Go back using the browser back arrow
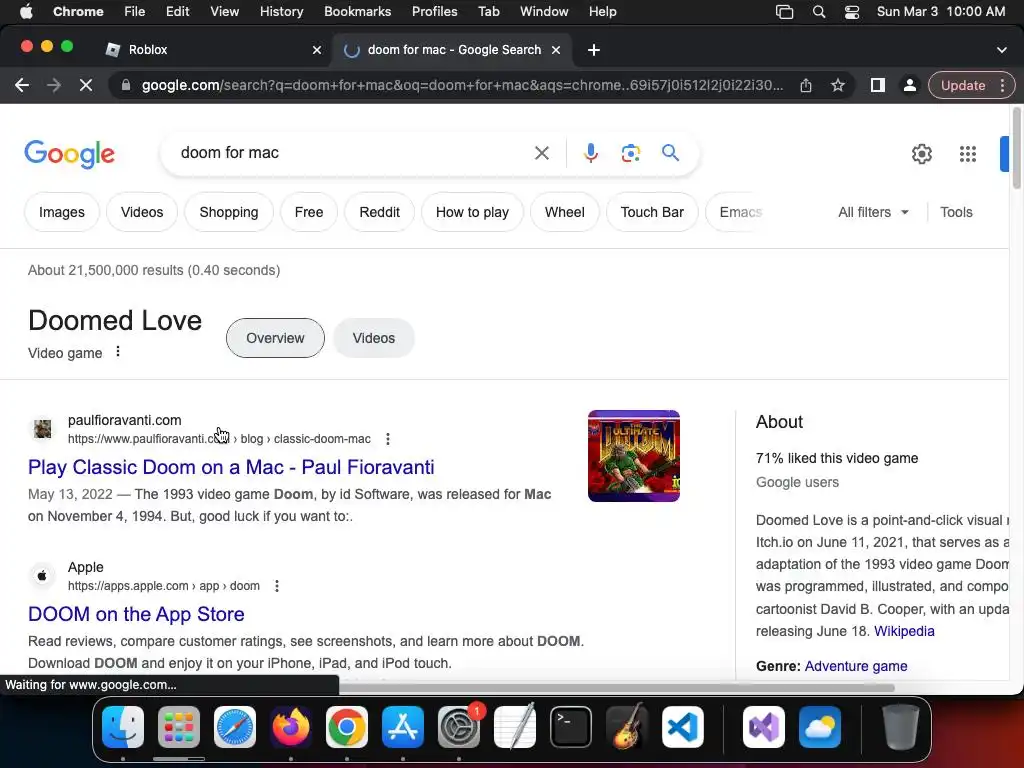 [22, 85]
